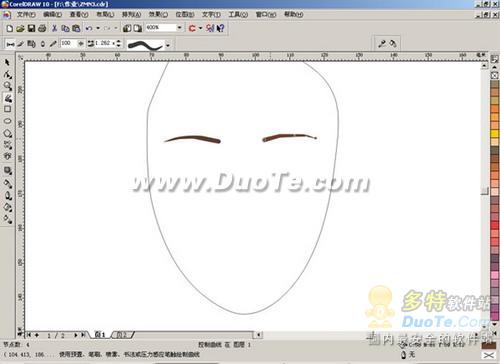Click the smoothing slider arrow button
500x364 pixels.
click(x=80, y=43)
